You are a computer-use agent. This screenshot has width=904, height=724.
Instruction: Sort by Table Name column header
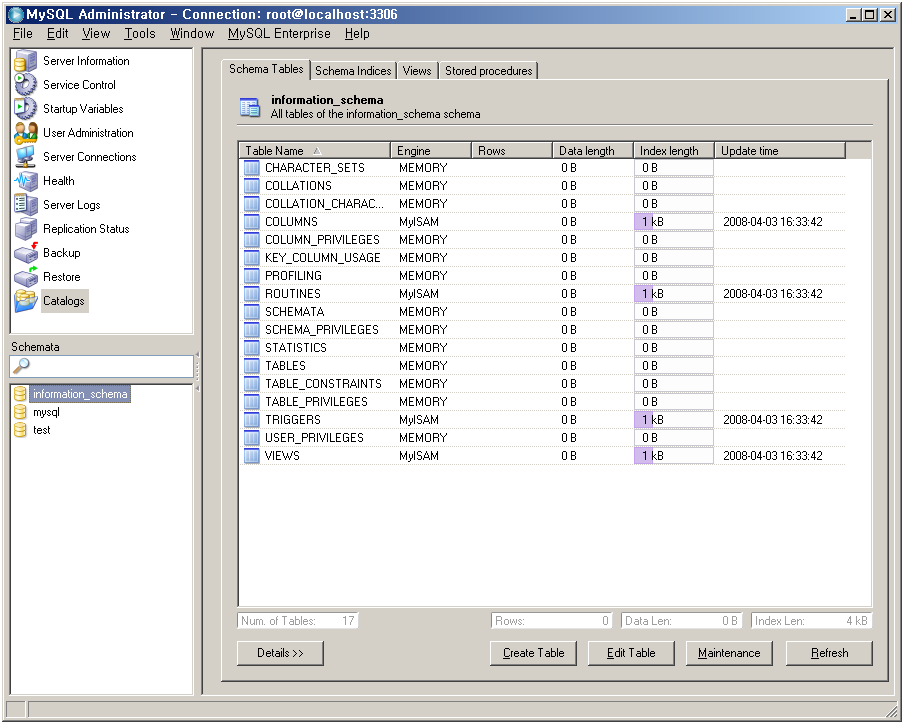tap(315, 151)
